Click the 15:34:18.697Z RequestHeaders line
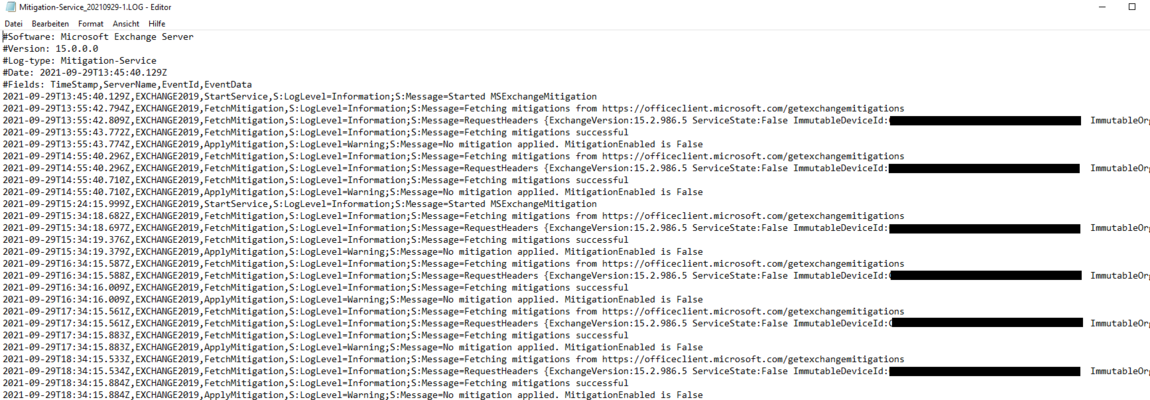Viewport: 1150px width, 400px height. point(576,228)
